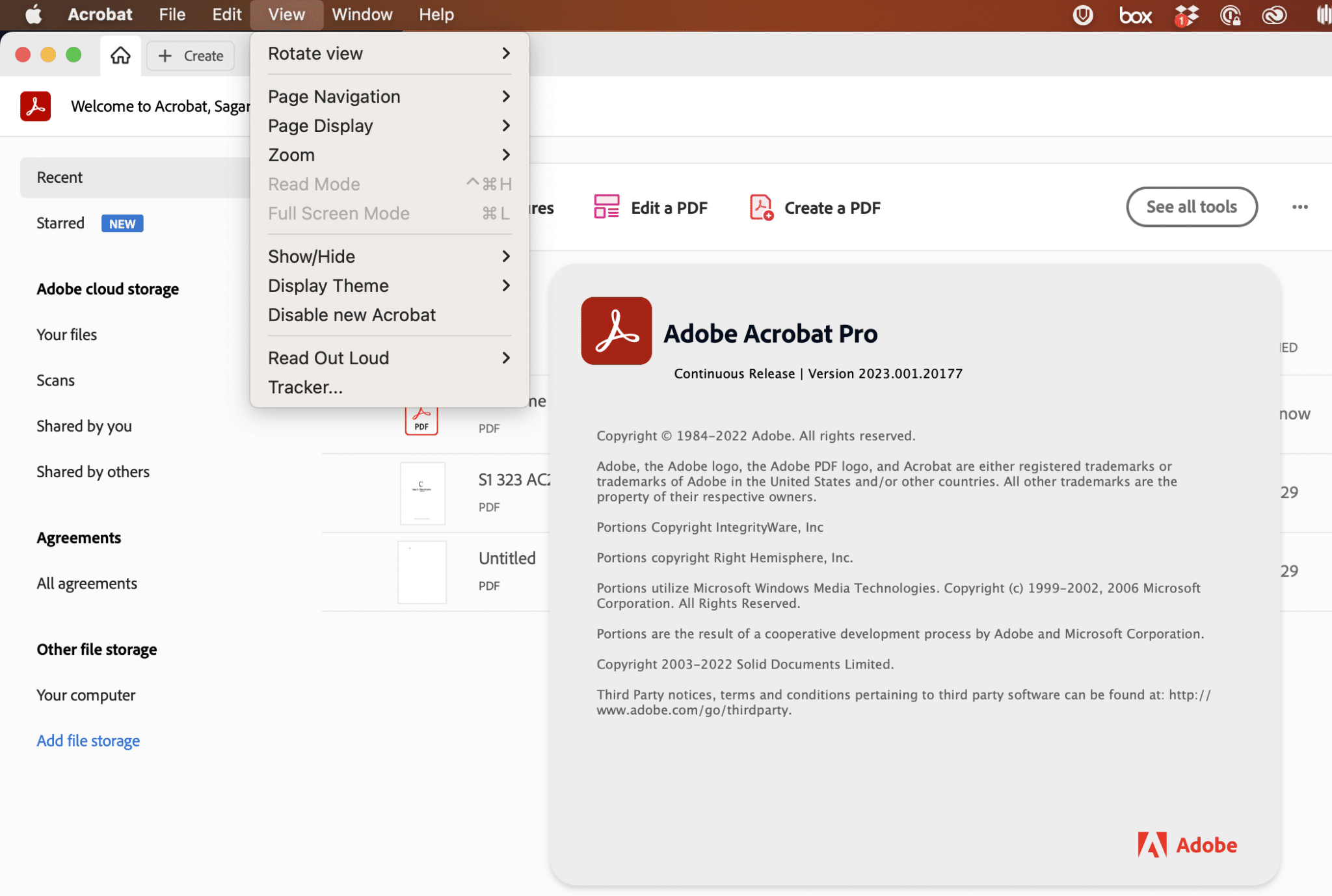Viewport: 1332px width, 896px height.
Task: Expand the Read Out Loud submenu
Action: 328,357
